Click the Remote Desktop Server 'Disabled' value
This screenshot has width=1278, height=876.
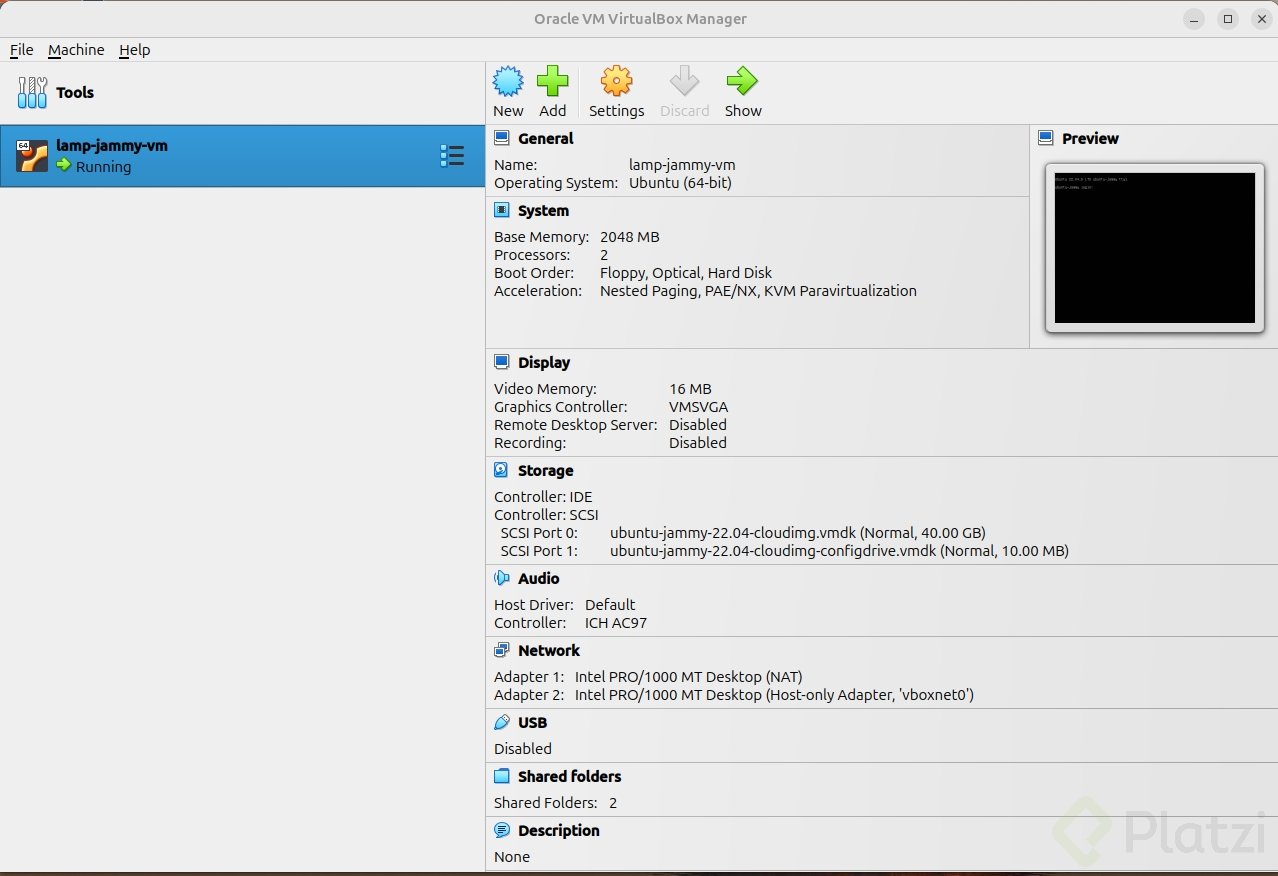coord(698,425)
